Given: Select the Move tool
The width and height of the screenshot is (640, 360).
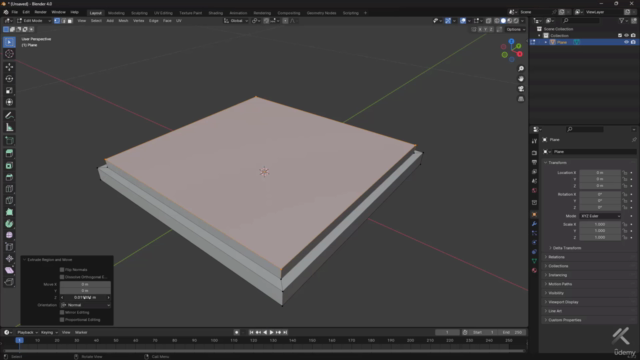Looking at the screenshot, I should (9, 67).
